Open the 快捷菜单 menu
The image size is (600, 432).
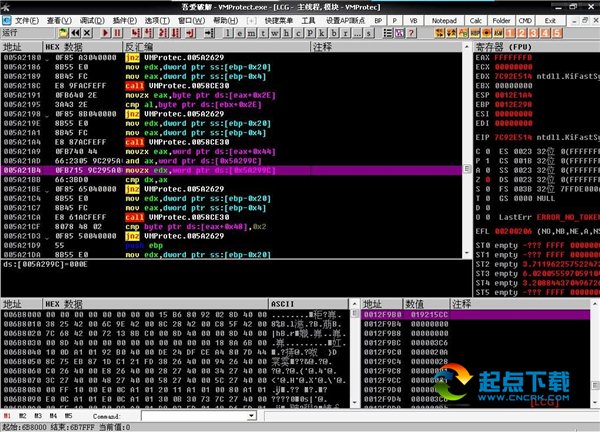tap(279, 20)
